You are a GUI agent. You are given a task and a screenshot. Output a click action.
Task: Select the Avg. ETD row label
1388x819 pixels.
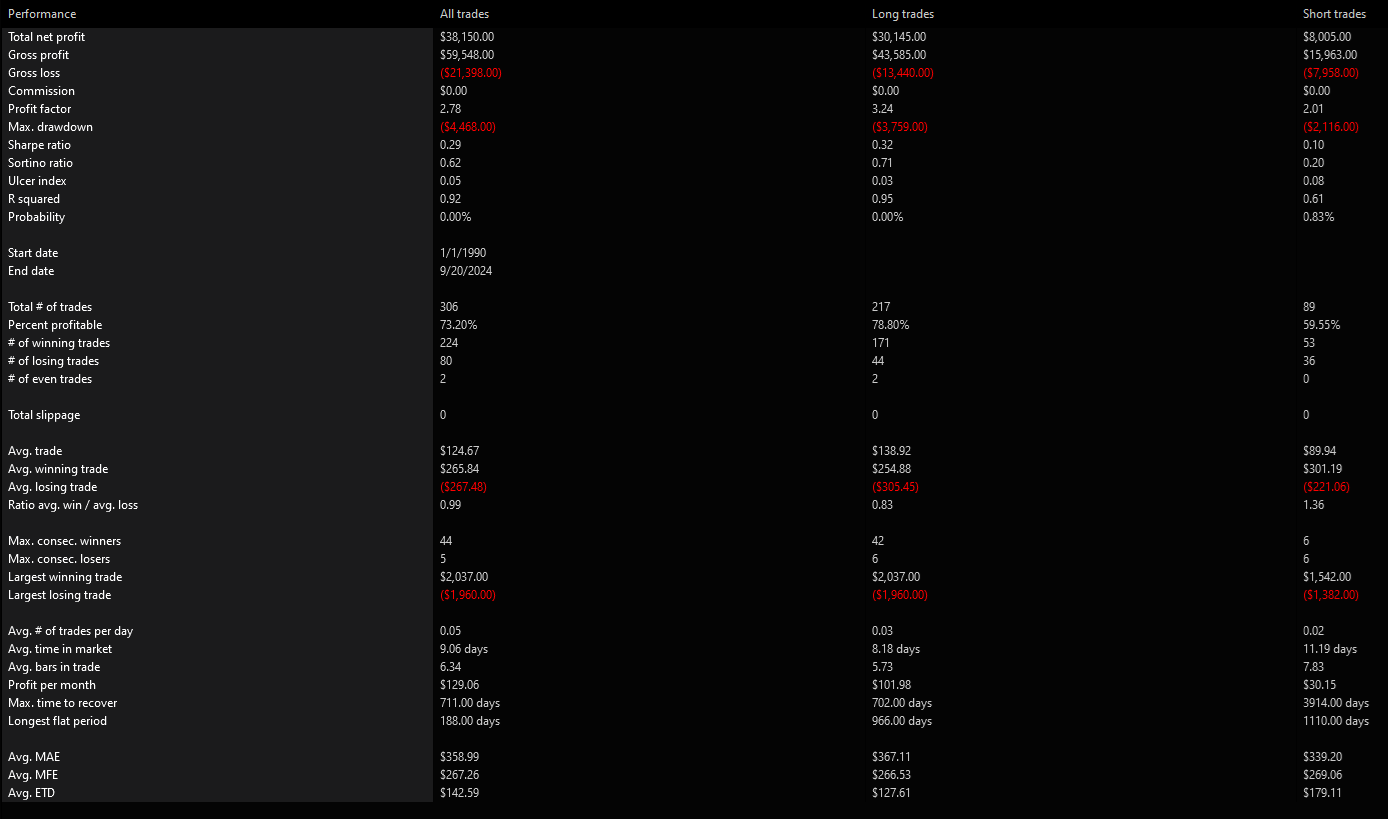click(33, 793)
